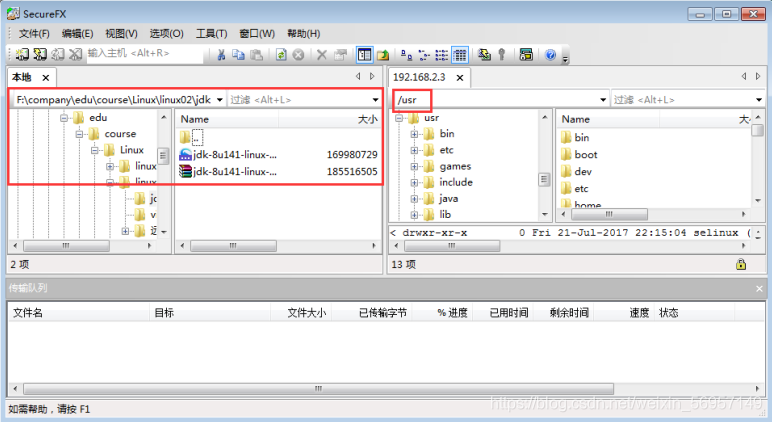Close the 192.168.2.3 tab
The width and height of the screenshot is (772, 422).
click(x=460, y=78)
